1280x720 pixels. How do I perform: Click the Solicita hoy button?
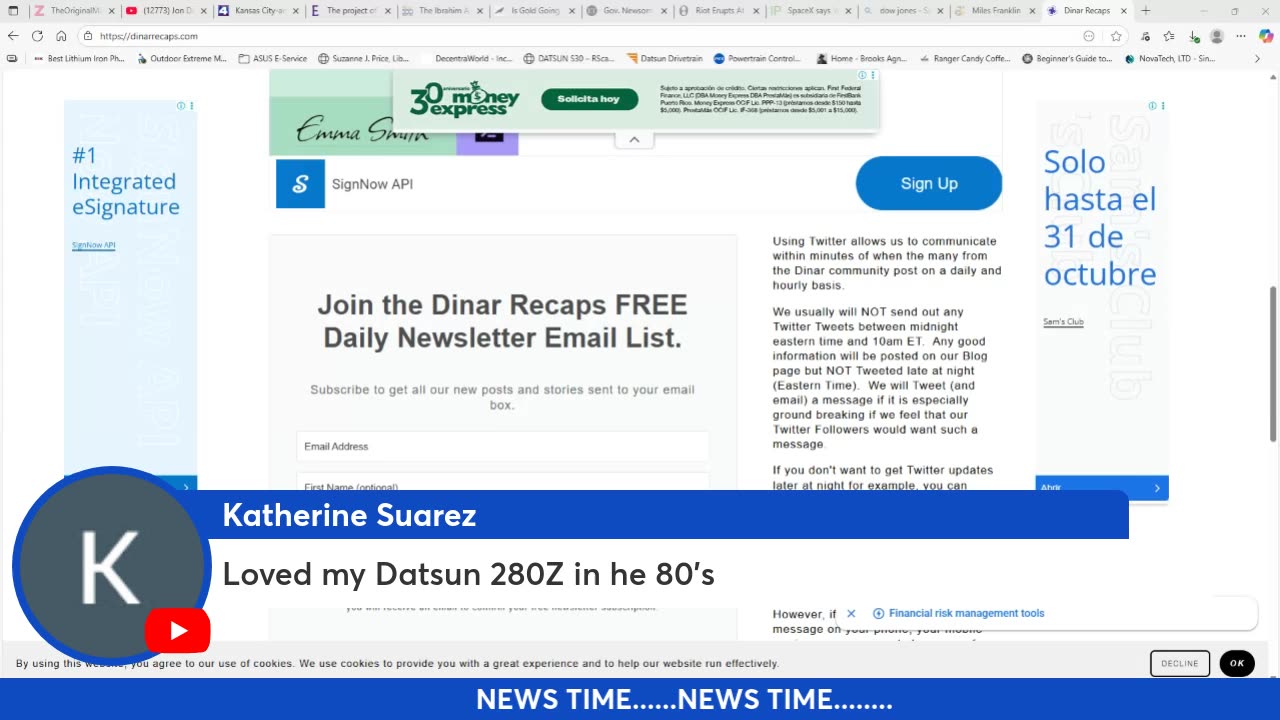click(590, 99)
